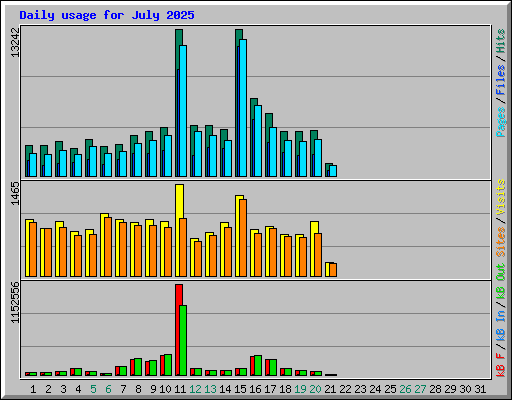This screenshot has width=512, height=400.
Task: Click the green weekend day 12 label
Action: coord(195,389)
